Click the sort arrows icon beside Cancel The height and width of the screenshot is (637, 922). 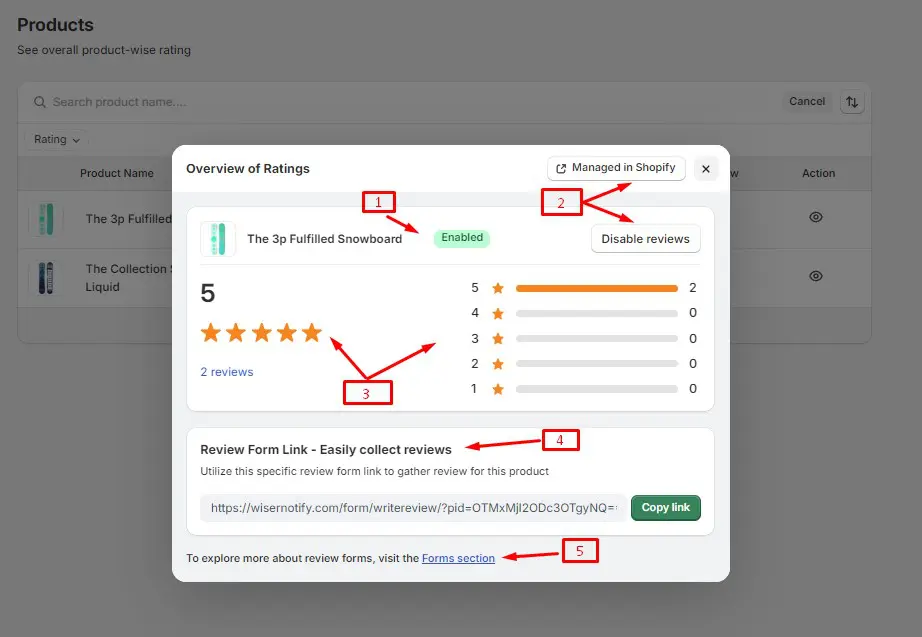click(x=852, y=102)
